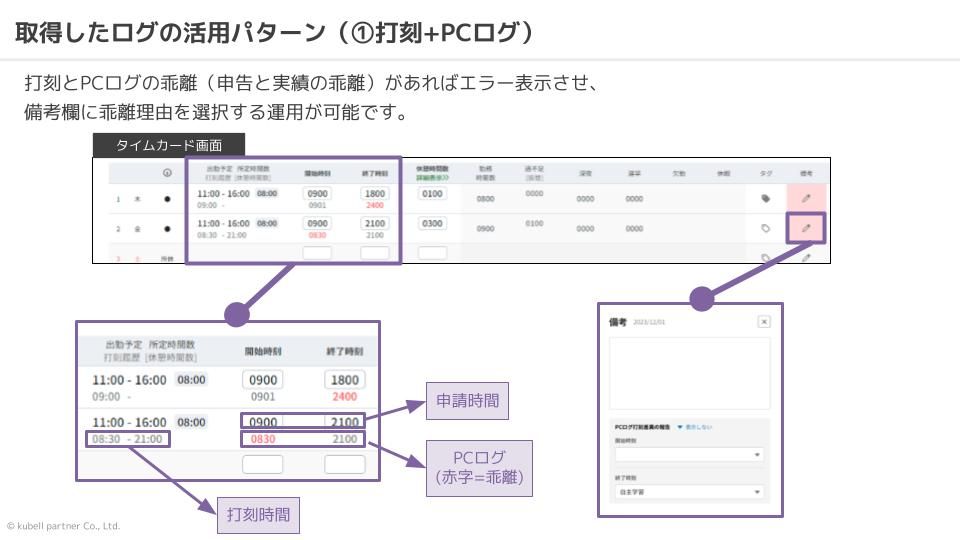Click the 0900 start input in enlarged view row 1
Viewport: 960px width, 540px height.
(263, 380)
